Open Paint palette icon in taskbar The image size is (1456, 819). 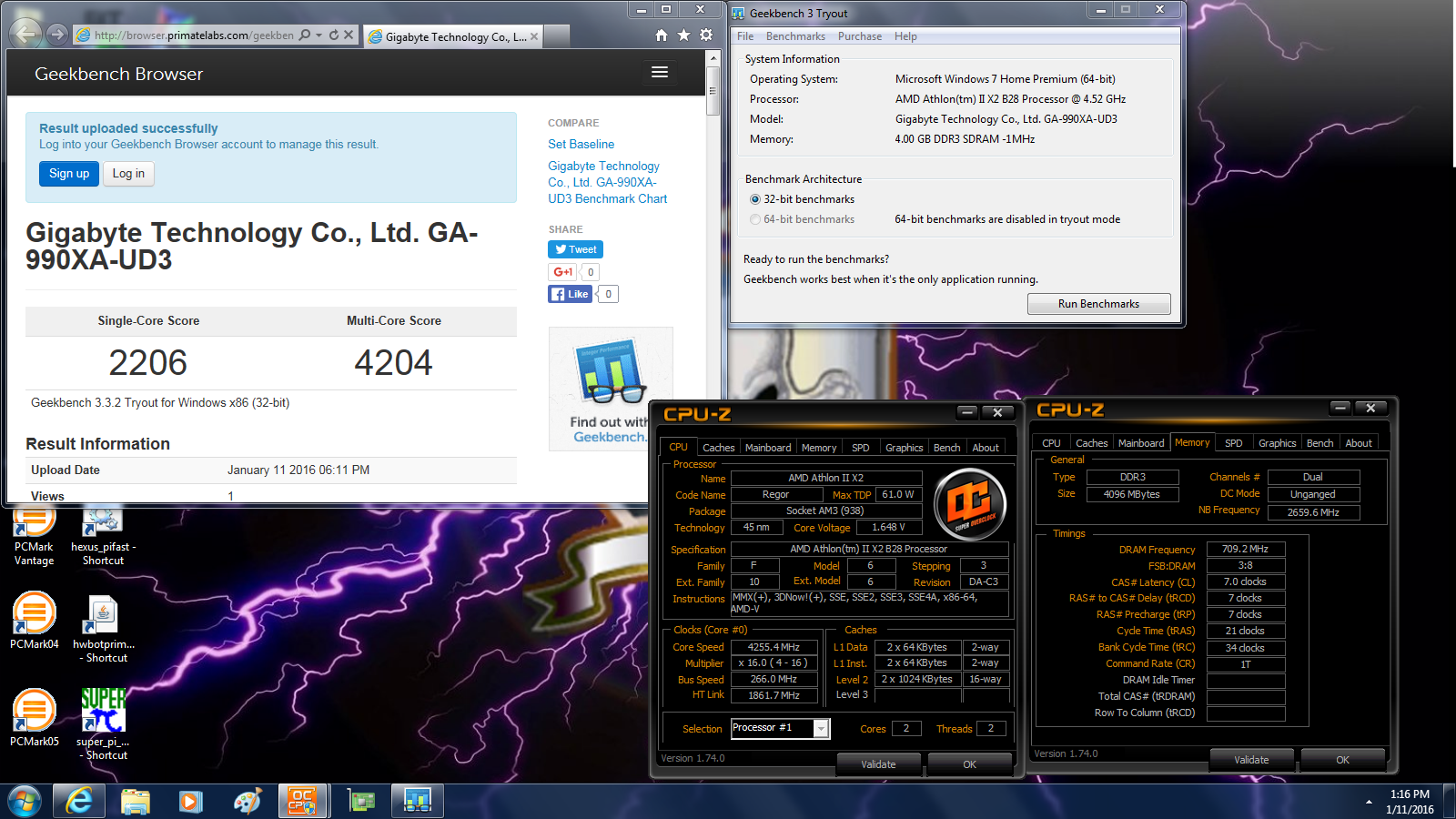tap(247, 802)
